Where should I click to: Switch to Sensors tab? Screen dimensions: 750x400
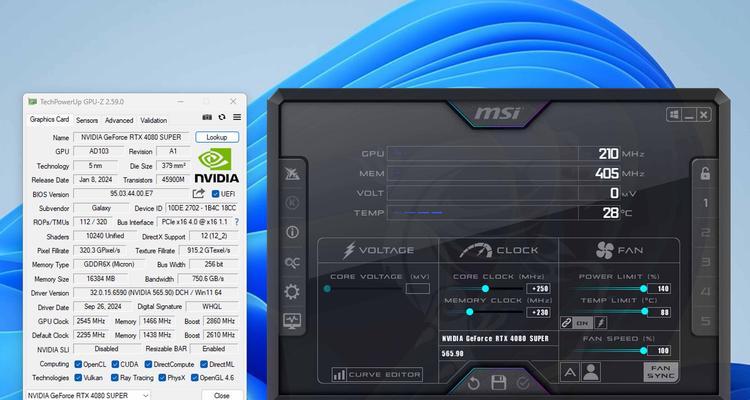(x=87, y=121)
